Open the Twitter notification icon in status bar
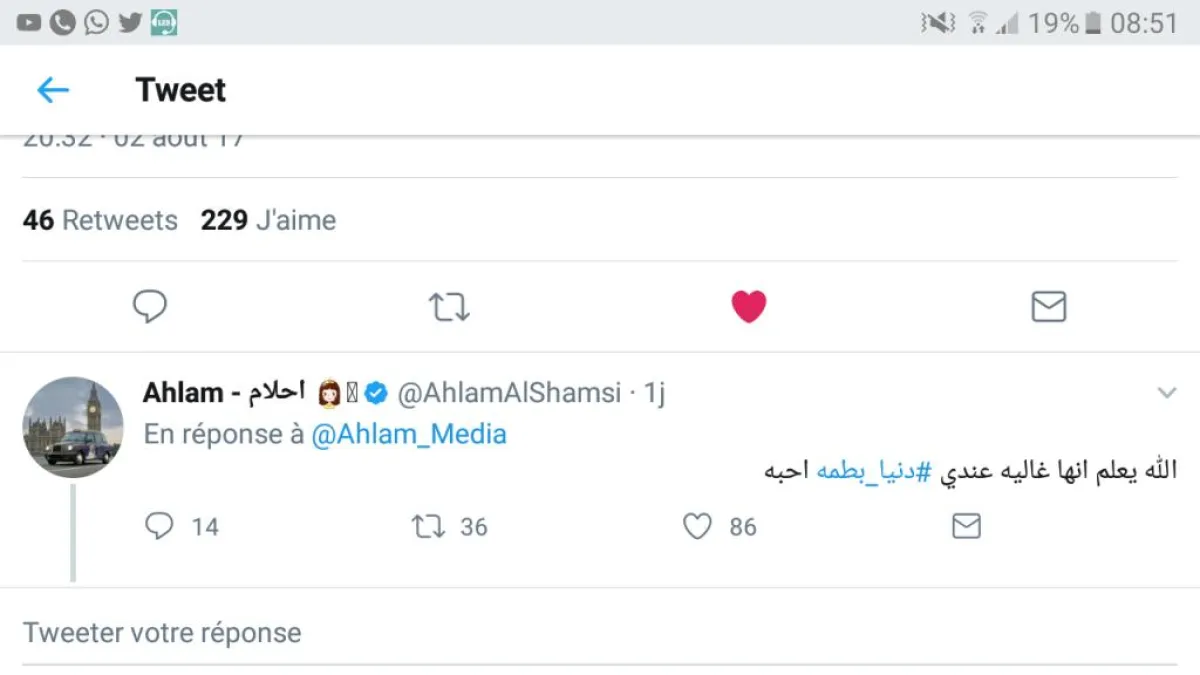Image resolution: width=1200 pixels, height=675 pixels. (130, 23)
